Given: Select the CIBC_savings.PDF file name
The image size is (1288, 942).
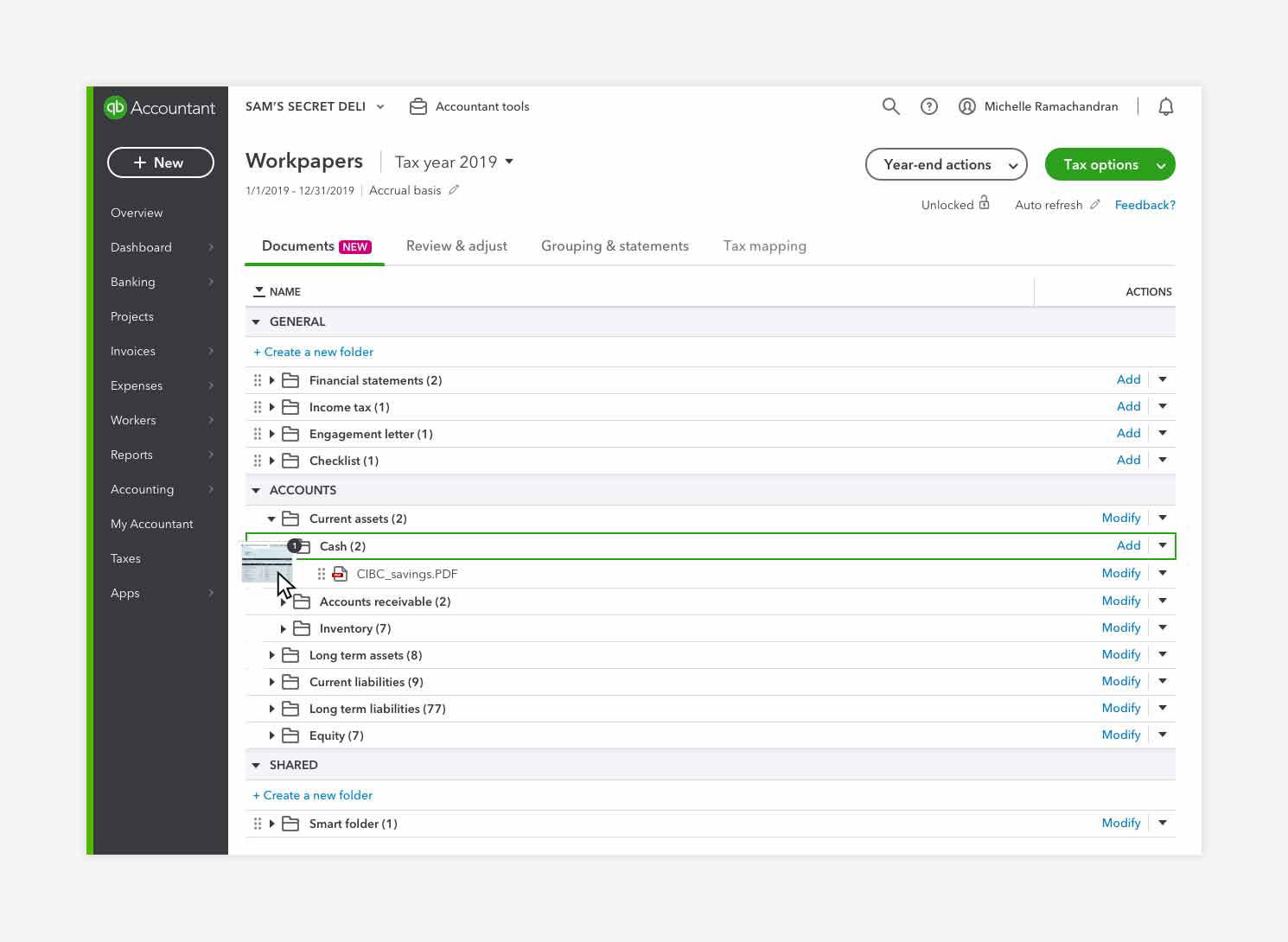Looking at the screenshot, I should coord(407,574).
